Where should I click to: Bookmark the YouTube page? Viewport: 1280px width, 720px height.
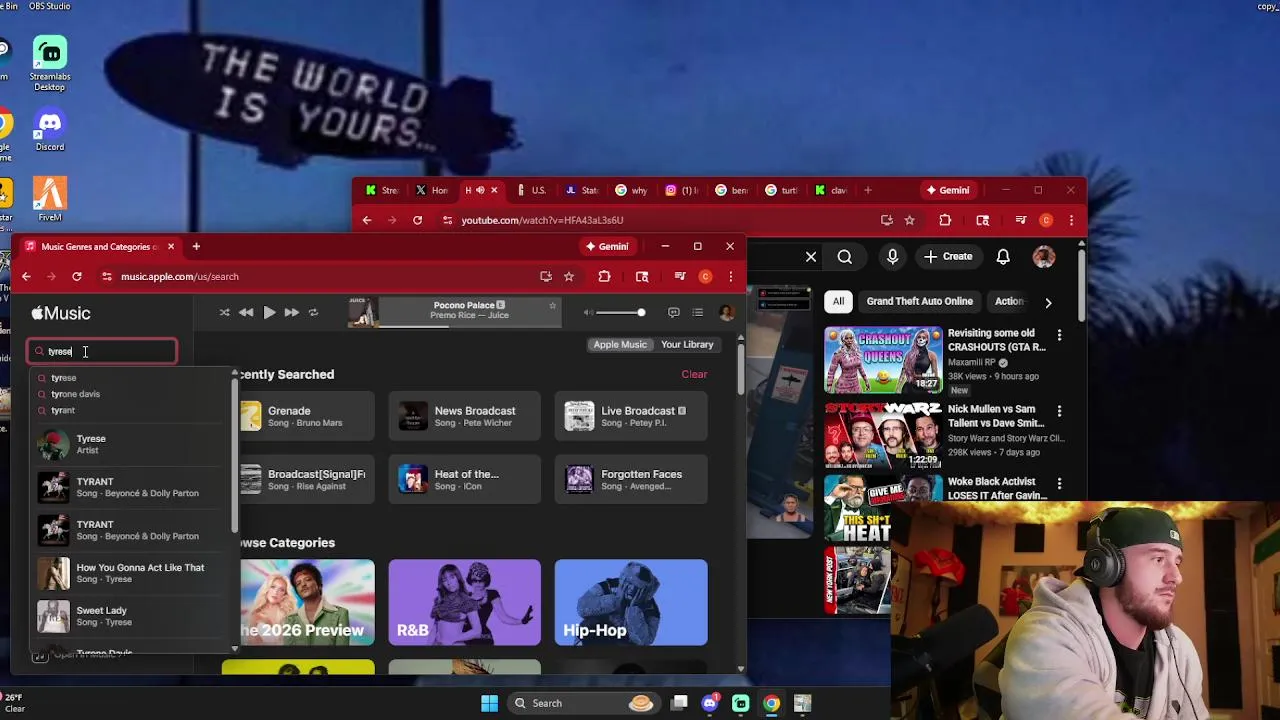pyautogui.click(x=909, y=220)
